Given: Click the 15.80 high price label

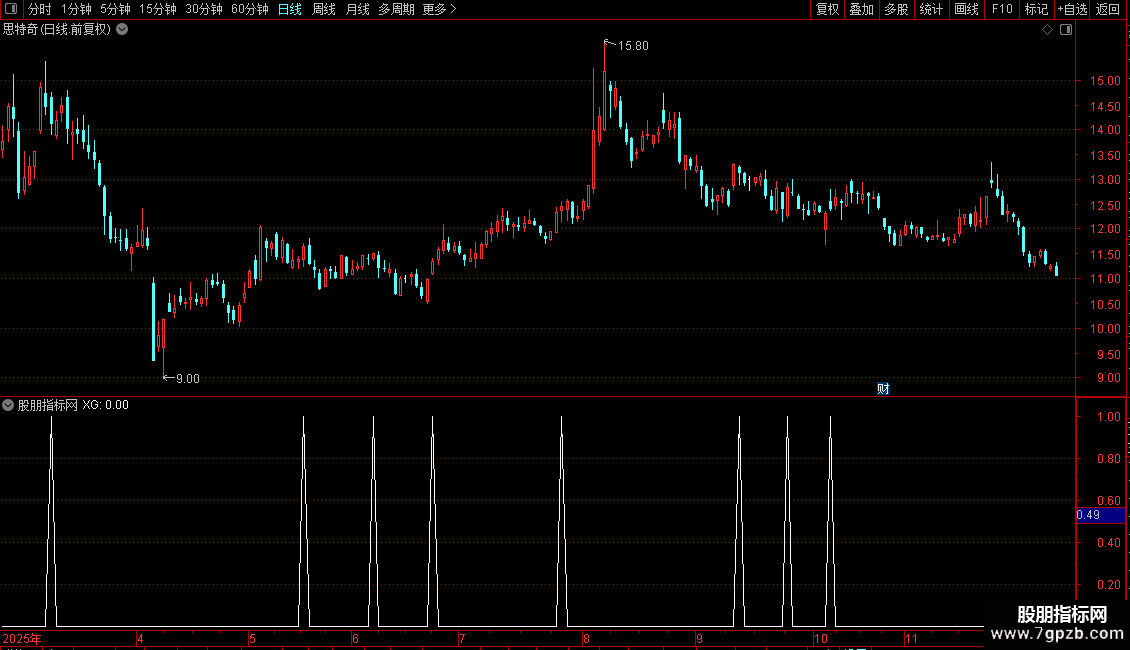Looking at the screenshot, I should (x=633, y=46).
